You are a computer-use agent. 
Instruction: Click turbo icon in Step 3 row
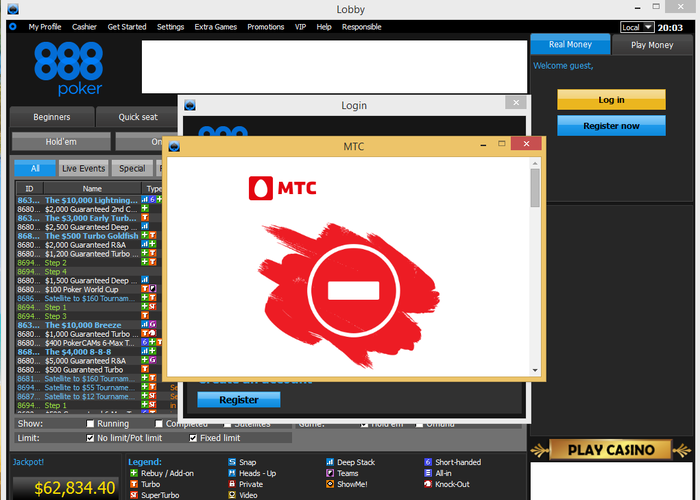tap(145, 316)
